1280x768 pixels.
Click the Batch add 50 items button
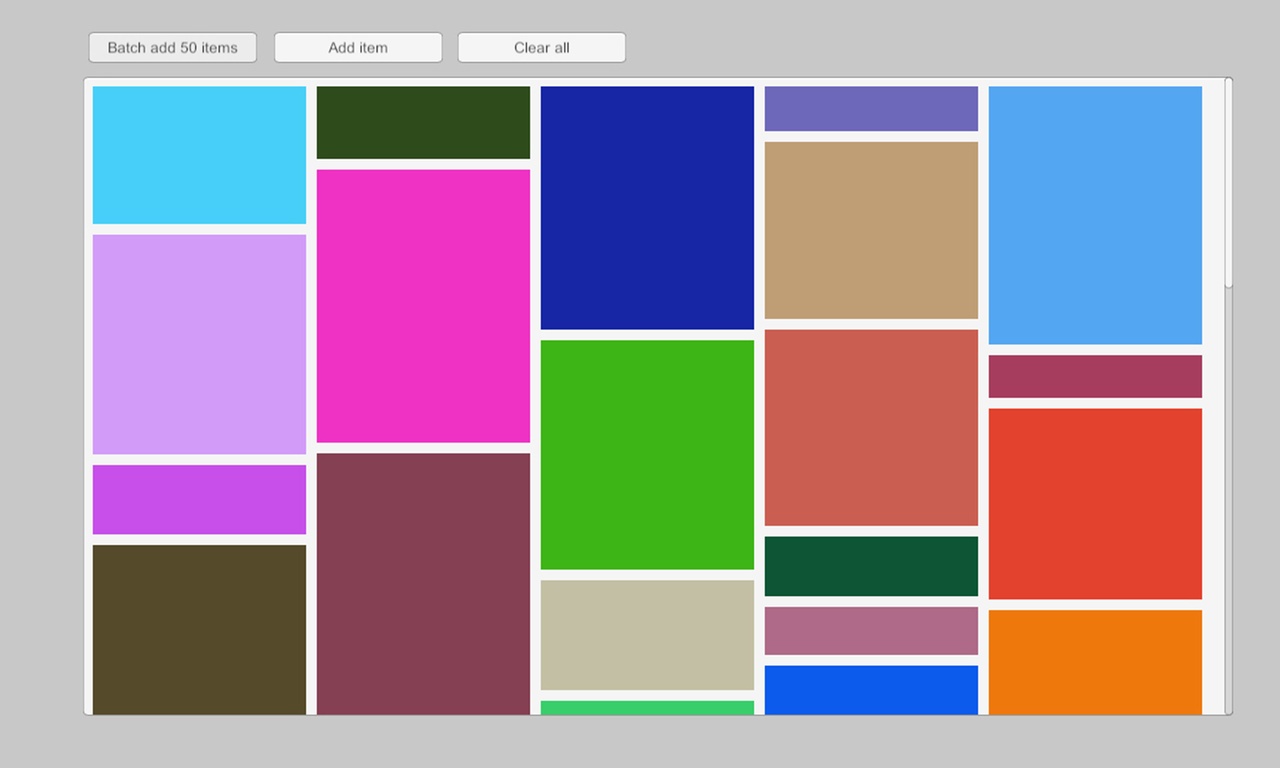coord(172,47)
